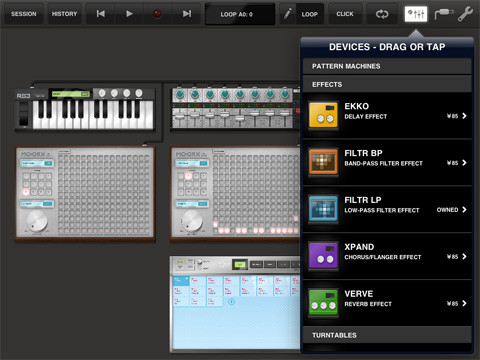The image size is (480, 360).
Task: Click the RS3 synth green display
Action: [71, 94]
